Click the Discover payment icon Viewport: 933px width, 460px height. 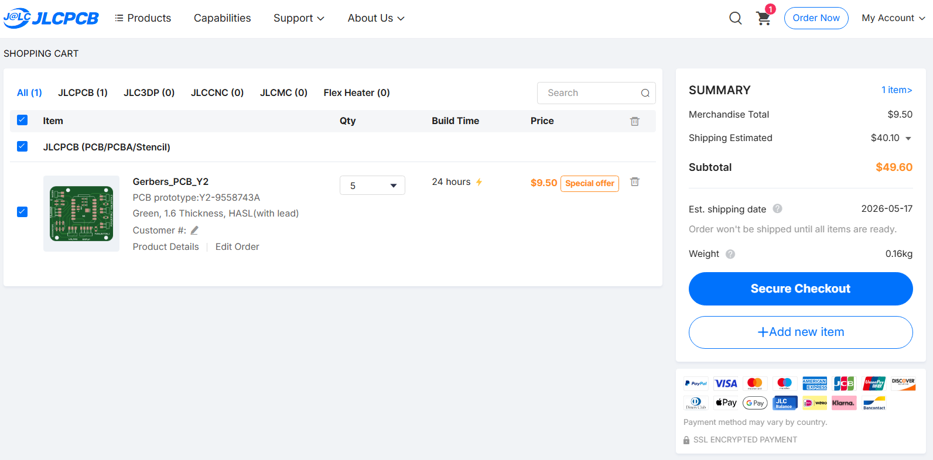pos(903,383)
